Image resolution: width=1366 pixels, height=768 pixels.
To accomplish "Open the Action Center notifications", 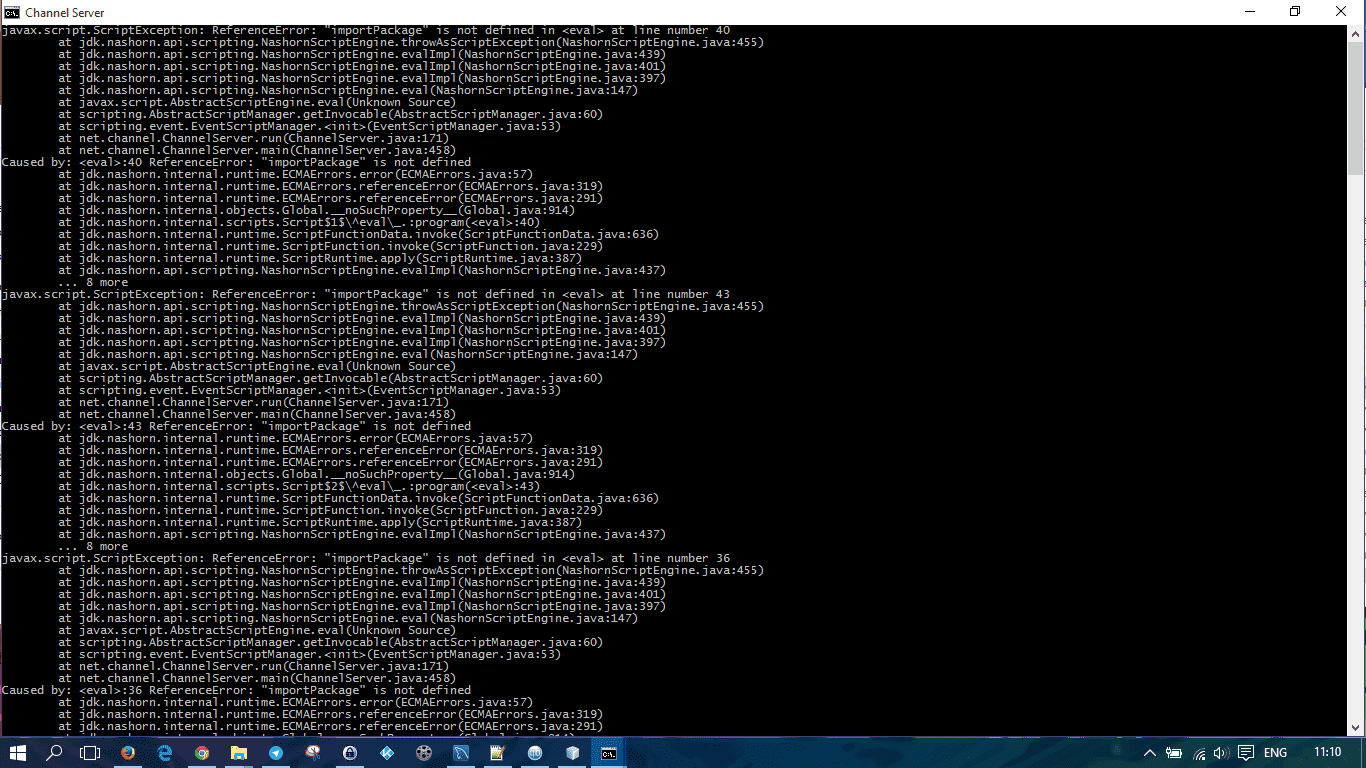I will tap(1246, 752).
